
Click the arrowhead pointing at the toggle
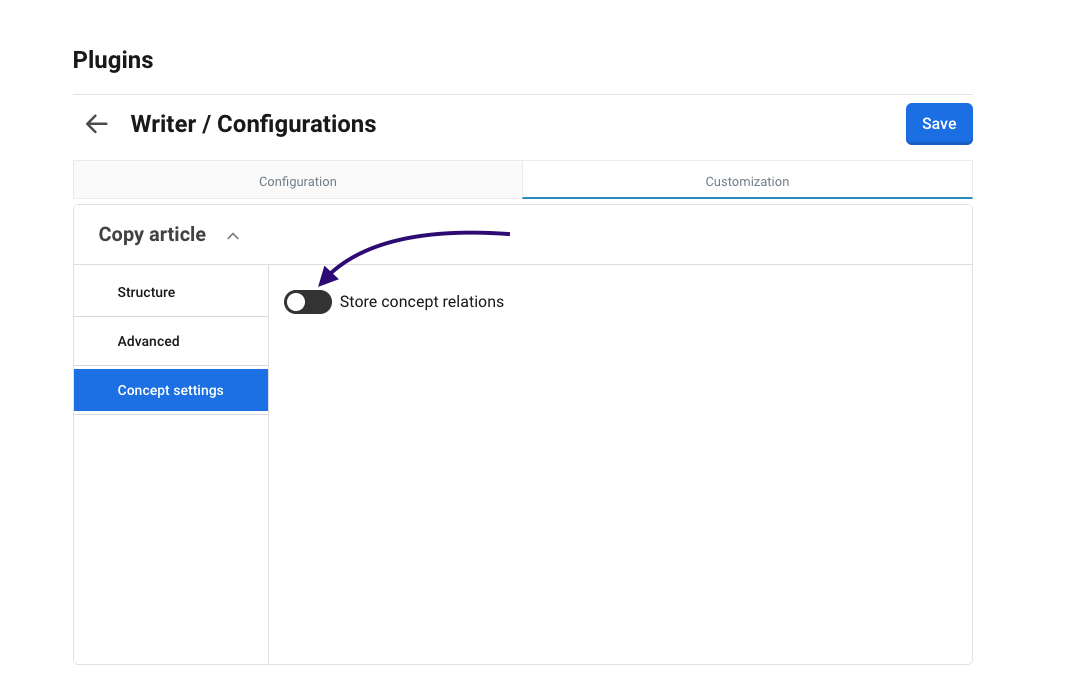coord(326,277)
